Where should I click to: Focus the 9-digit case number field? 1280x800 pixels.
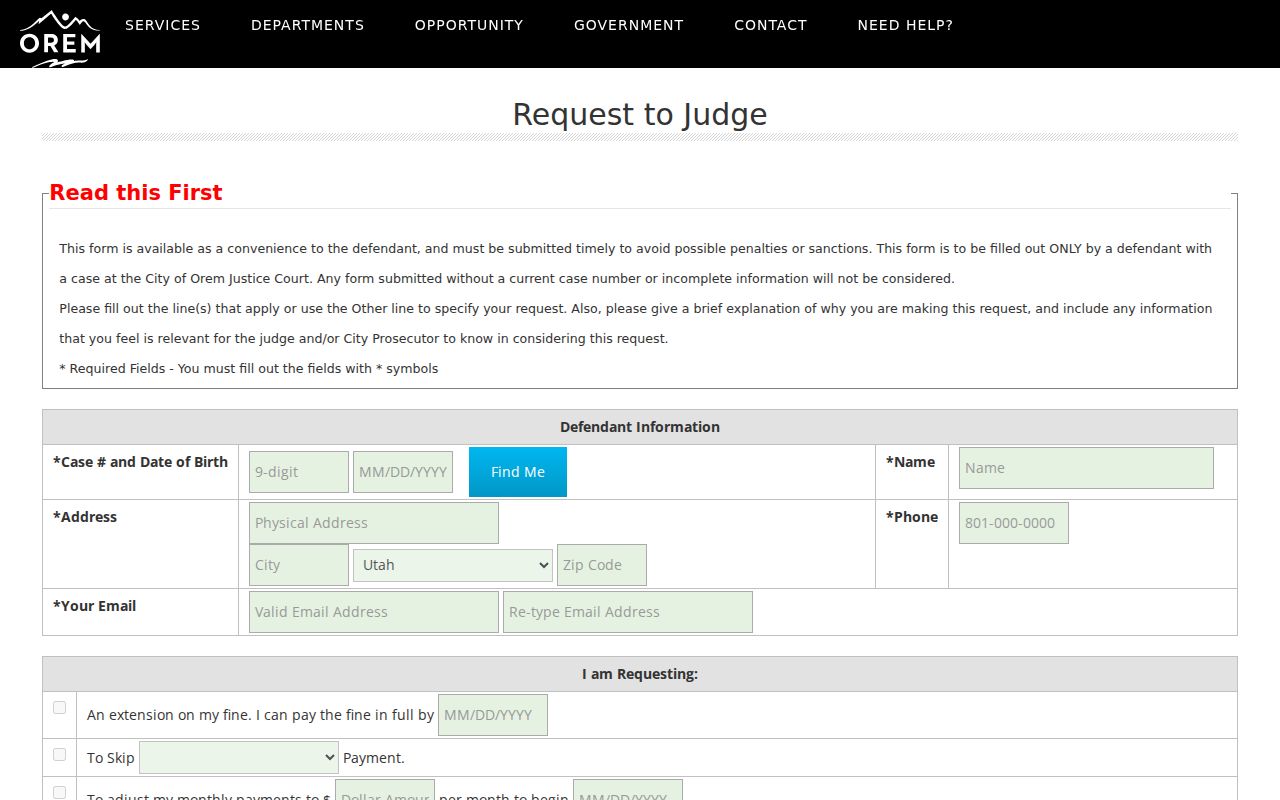tap(299, 472)
